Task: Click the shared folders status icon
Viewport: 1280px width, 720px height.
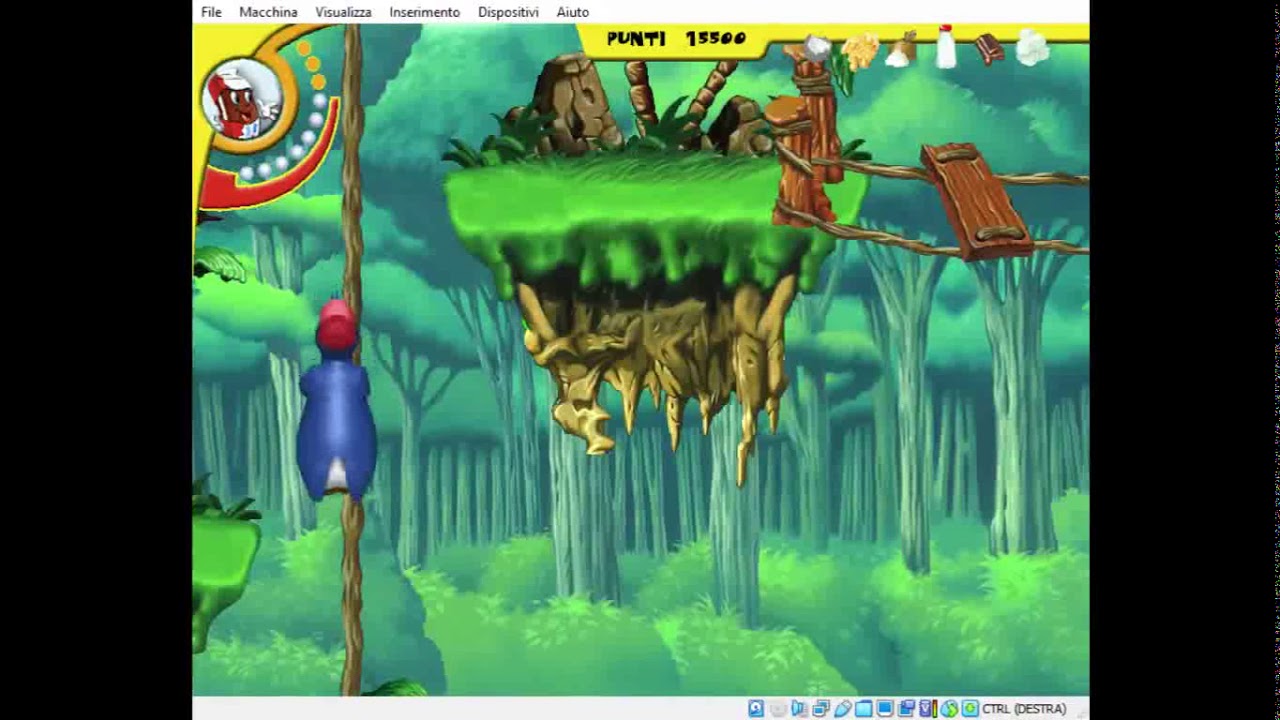Action: pos(863,709)
